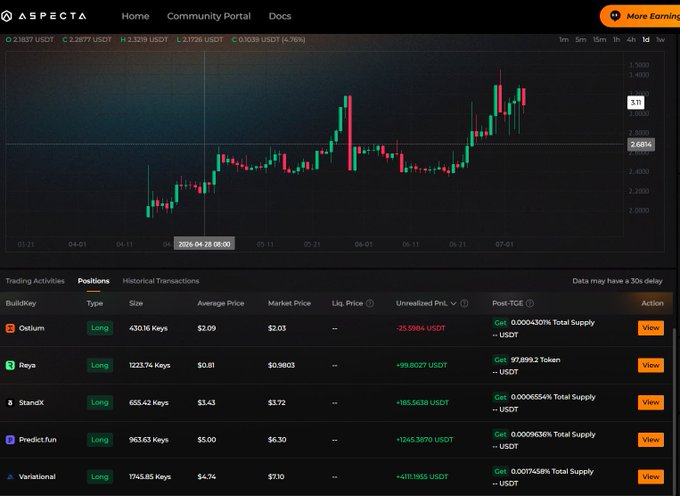Set chart interval to 1d
This screenshot has width=680, height=496.
[646, 39]
